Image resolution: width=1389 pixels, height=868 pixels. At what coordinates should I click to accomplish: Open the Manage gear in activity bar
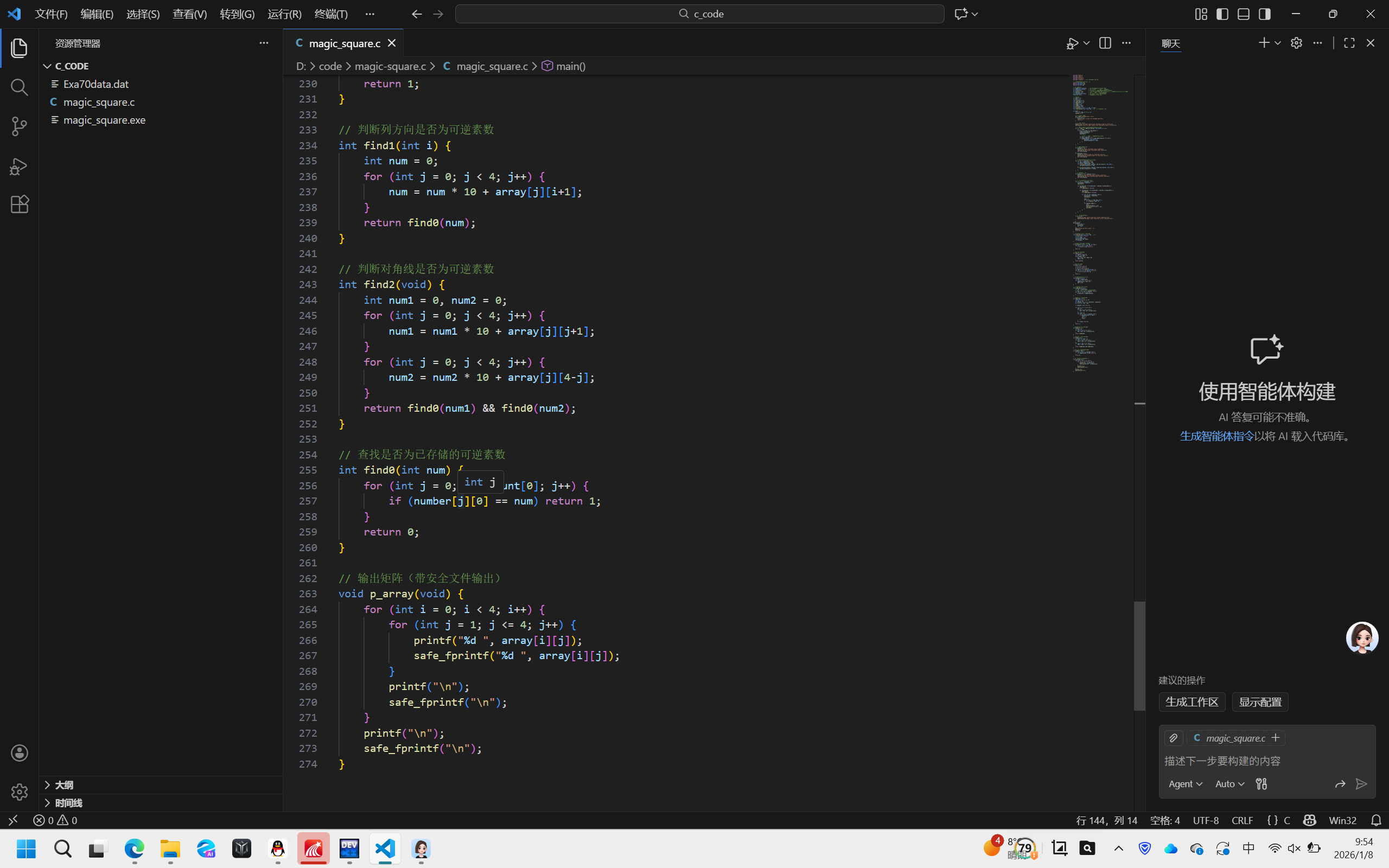pos(19,792)
